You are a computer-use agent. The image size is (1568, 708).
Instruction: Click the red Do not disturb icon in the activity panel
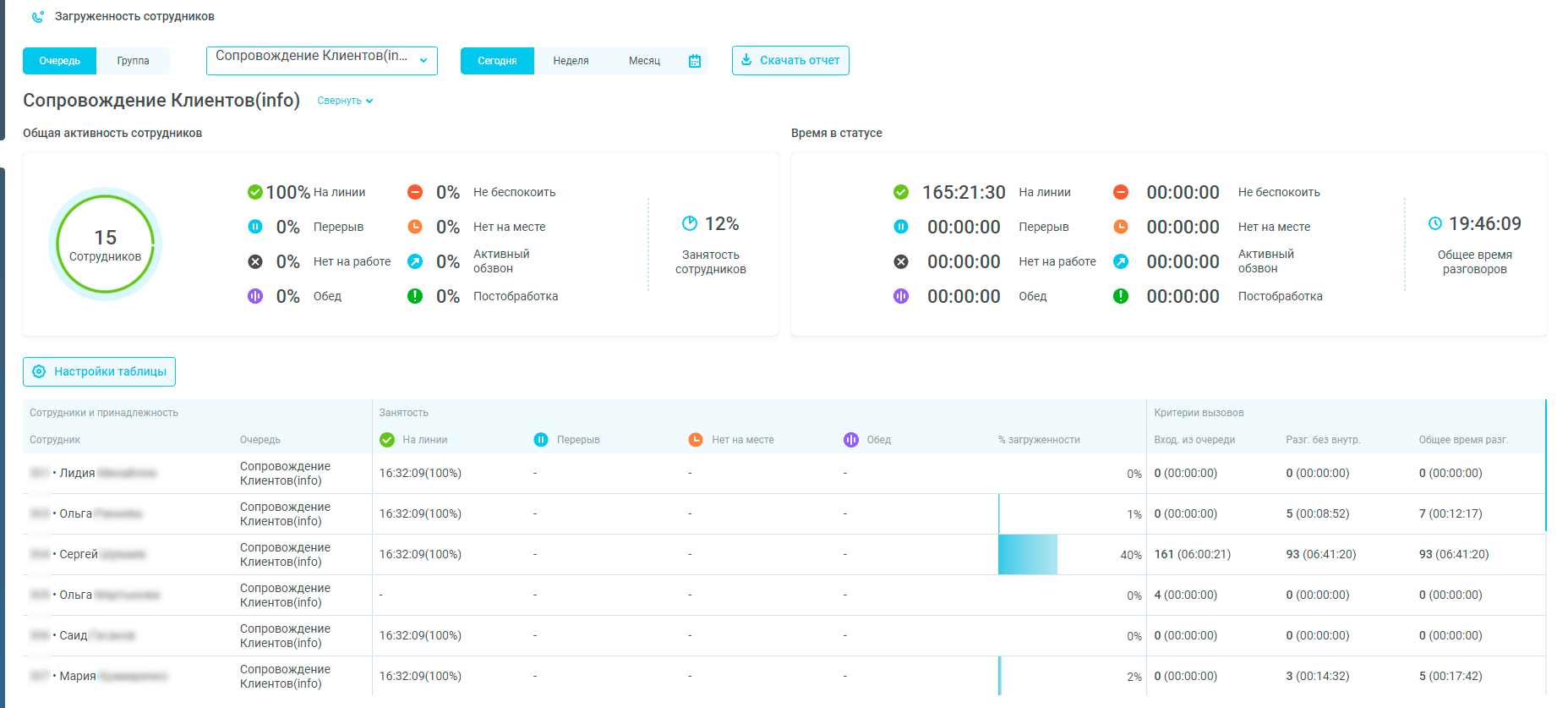(415, 192)
